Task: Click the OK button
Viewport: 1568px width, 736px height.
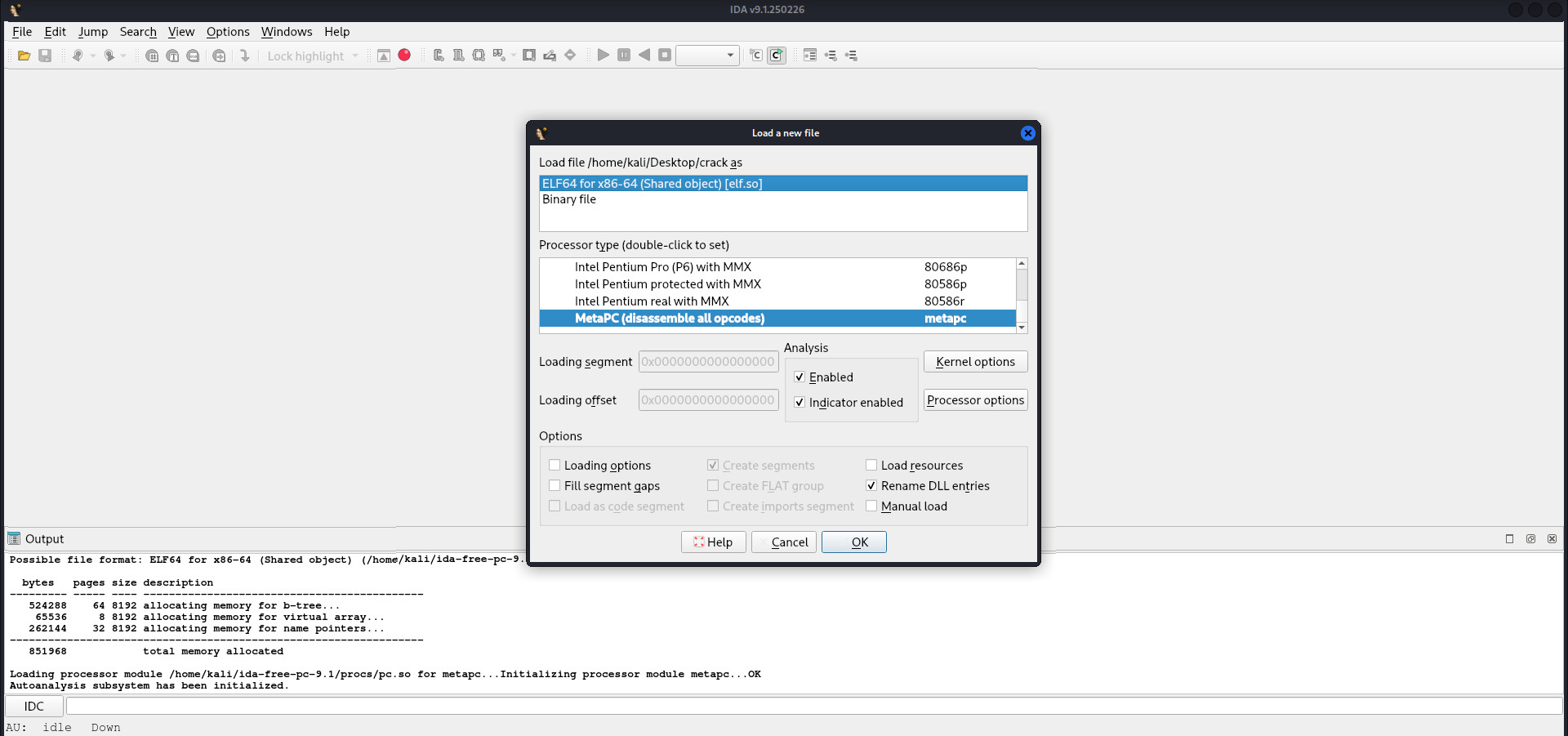Action: 854,542
